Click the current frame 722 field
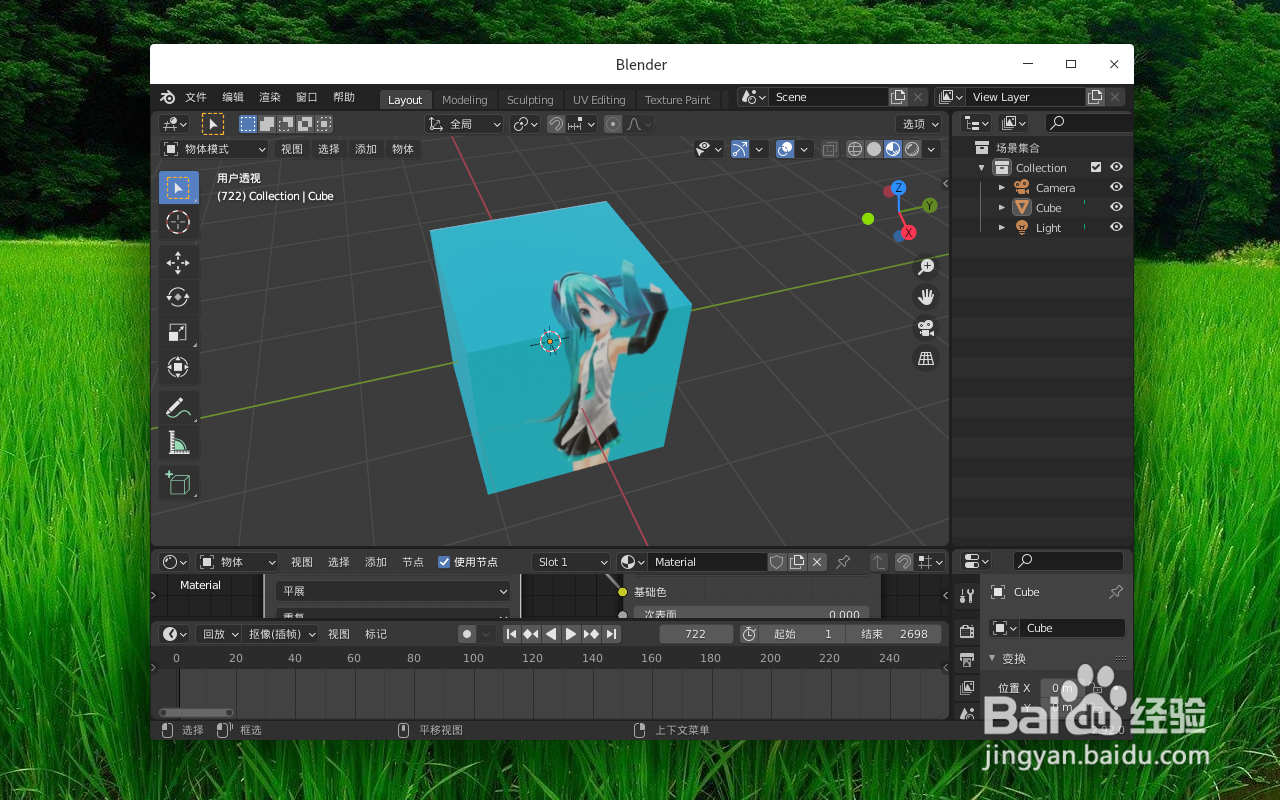The width and height of the screenshot is (1280, 800). 696,634
